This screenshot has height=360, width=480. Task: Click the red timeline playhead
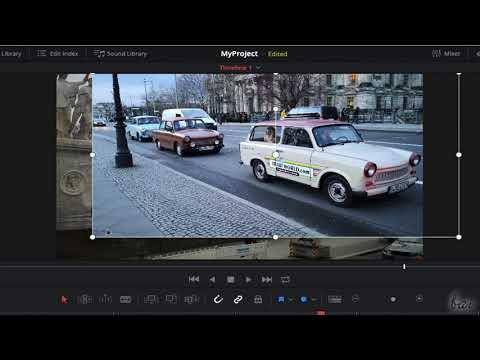click(x=320, y=312)
